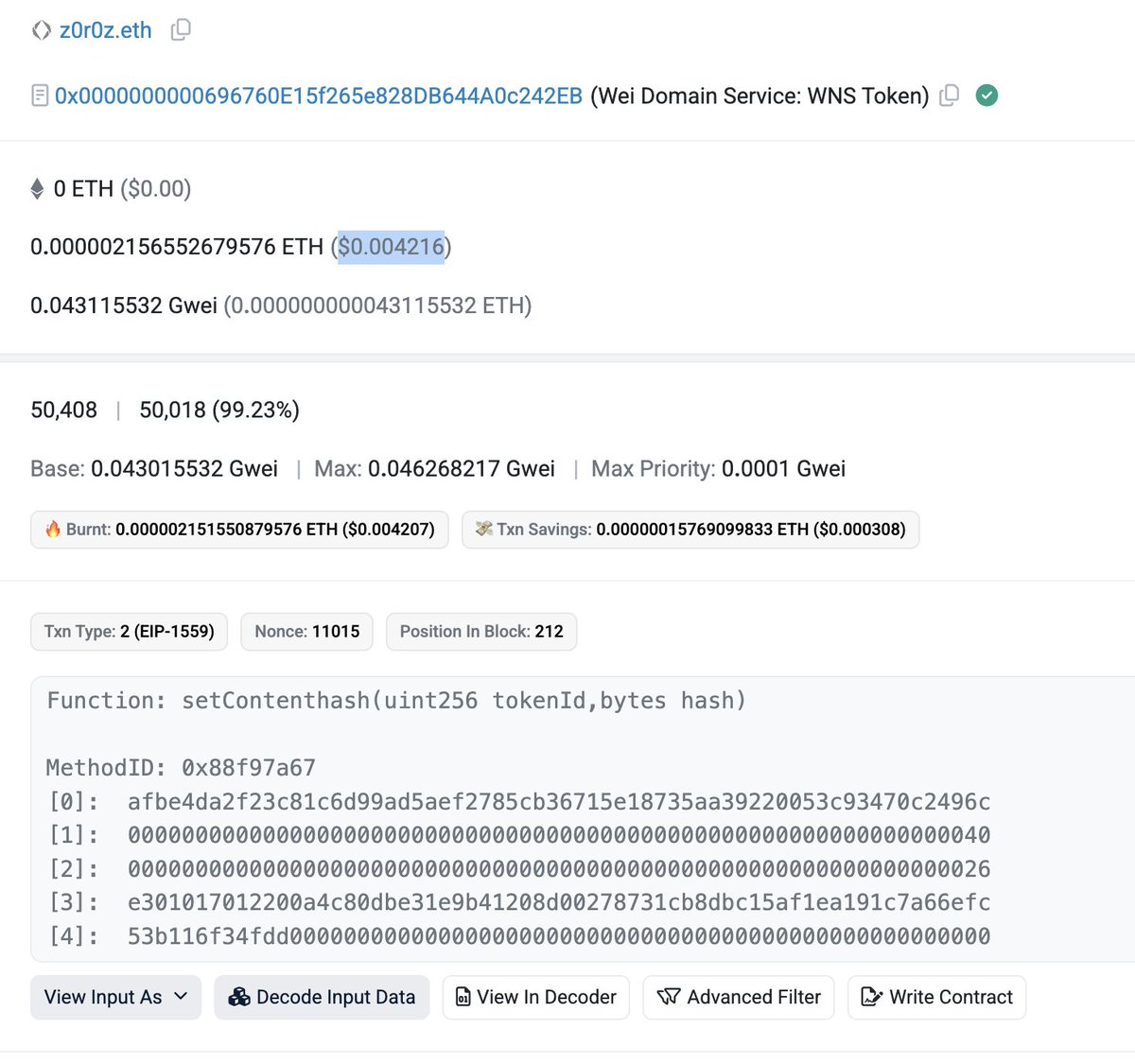Click input data row [0]
The height and width of the screenshot is (1064, 1135).
pyautogui.click(x=519, y=802)
